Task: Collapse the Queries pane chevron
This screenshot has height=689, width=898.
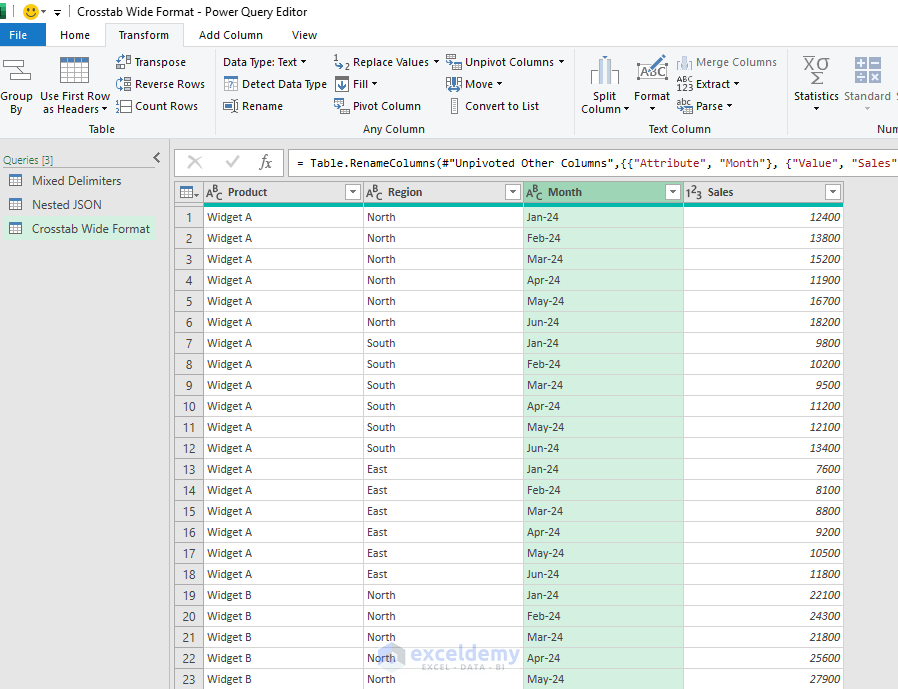Action: coord(157,158)
